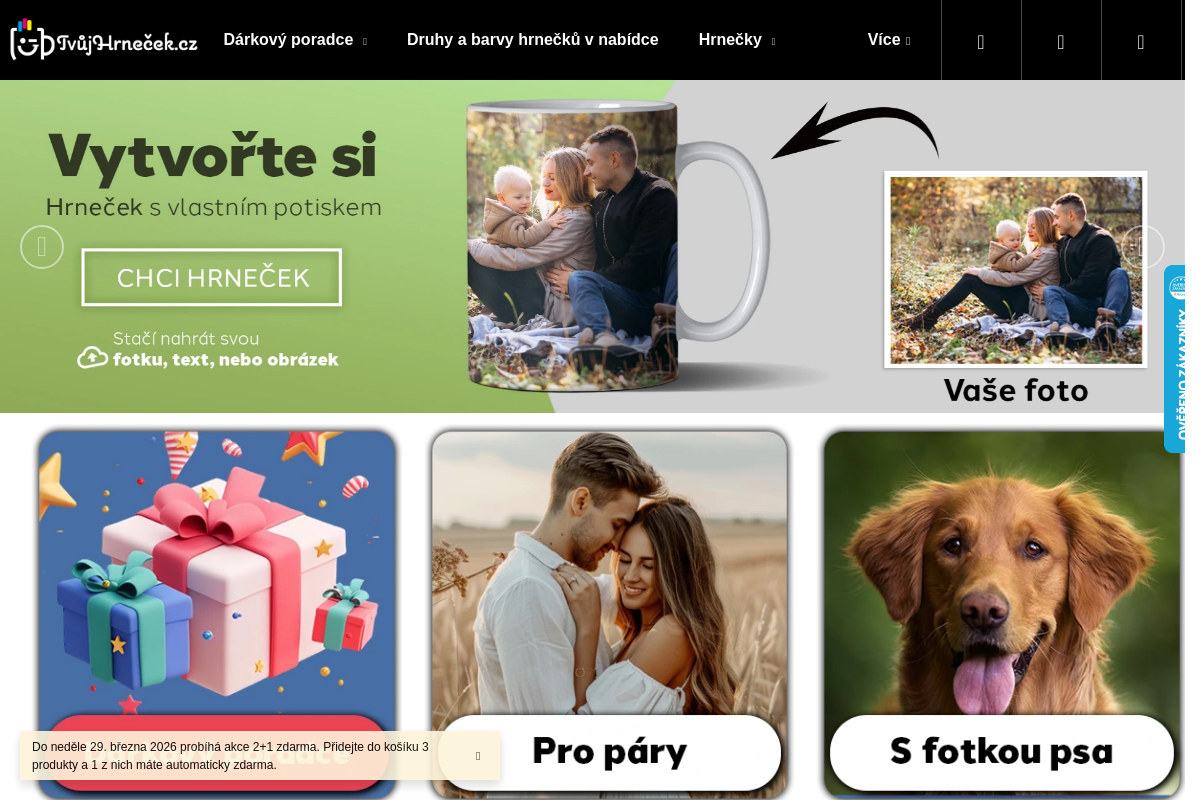The width and height of the screenshot is (1200, 800).
Task: Expand the Více menu
Action: [889, 40]
